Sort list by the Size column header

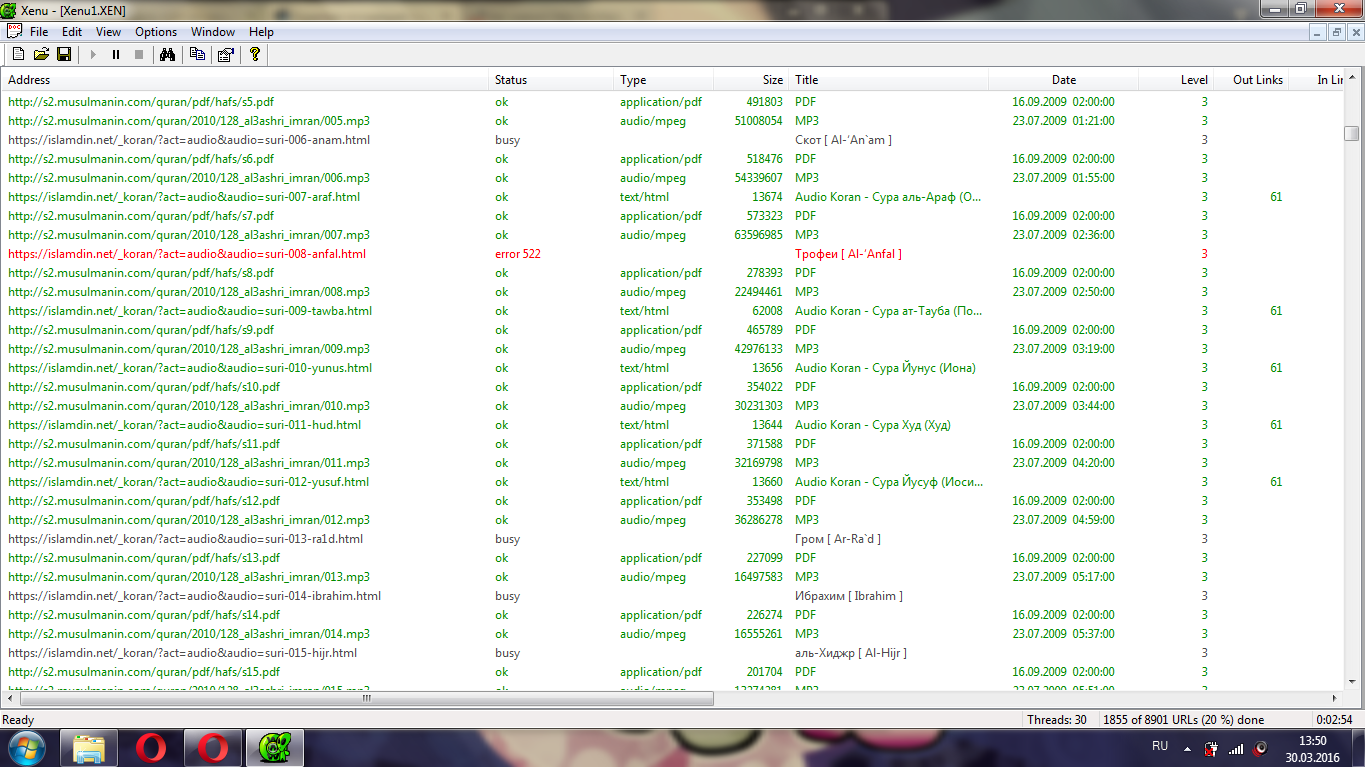pyautogui.click(x=772, y=80)
